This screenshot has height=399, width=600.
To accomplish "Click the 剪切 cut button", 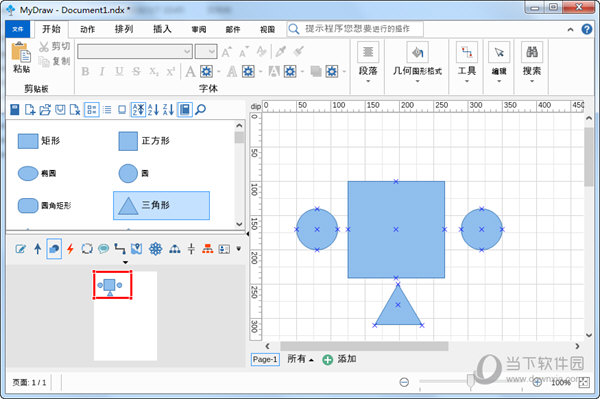I will [x=54, y=46].
